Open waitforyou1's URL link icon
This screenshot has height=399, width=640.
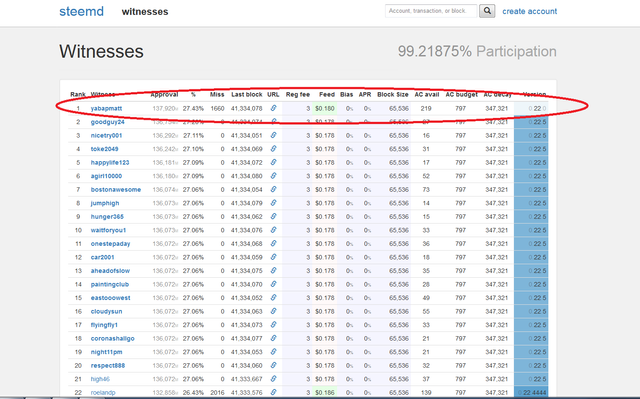coord(273,230)
